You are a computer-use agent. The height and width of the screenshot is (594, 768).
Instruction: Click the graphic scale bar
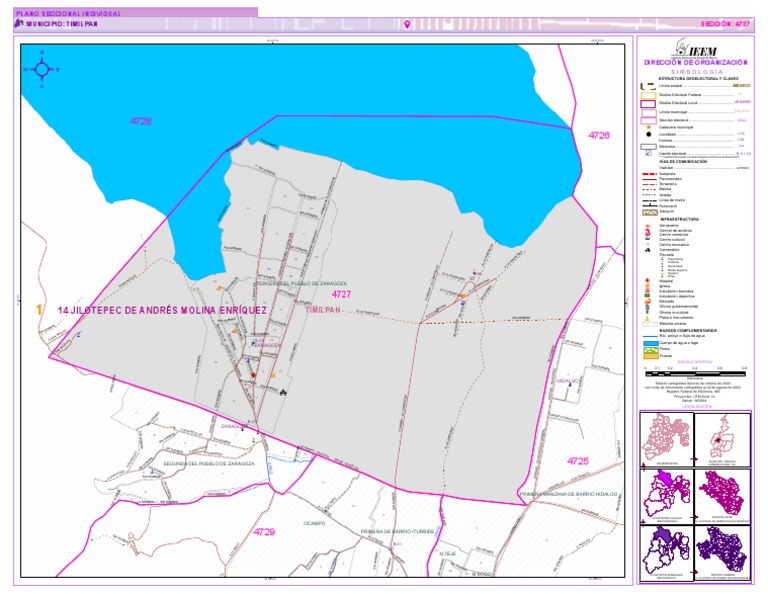click(696, 374)
